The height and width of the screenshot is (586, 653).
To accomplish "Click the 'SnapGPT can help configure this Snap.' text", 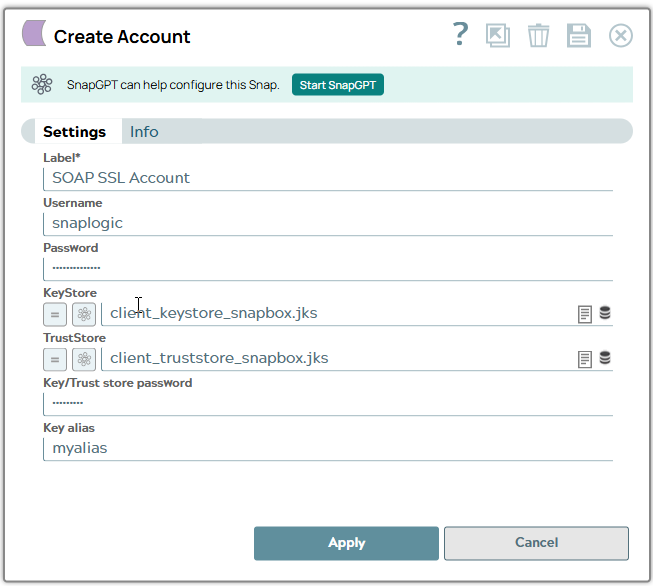I will [x=173, y=85].
